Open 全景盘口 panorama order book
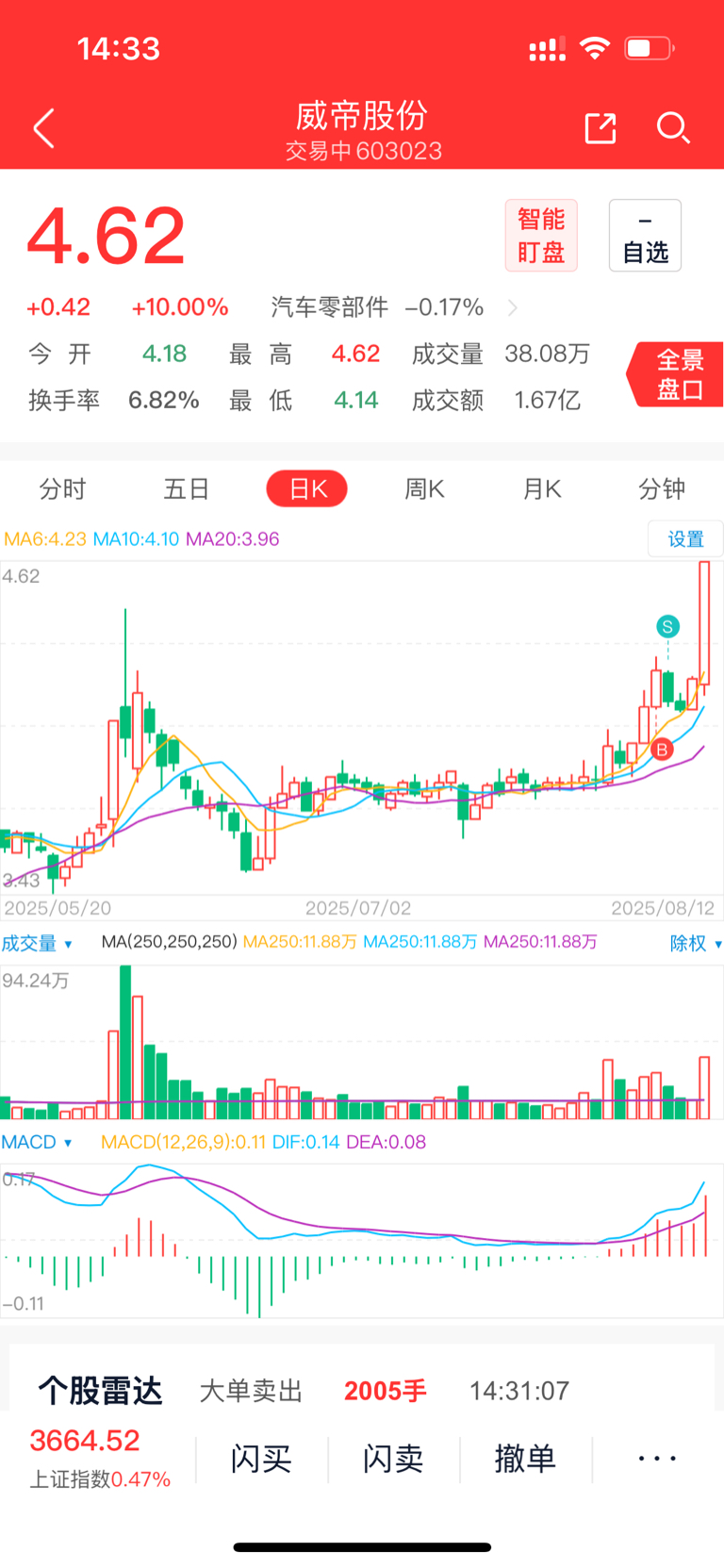The width and height of the screenshot is (724, 1568). coord(677,374)
